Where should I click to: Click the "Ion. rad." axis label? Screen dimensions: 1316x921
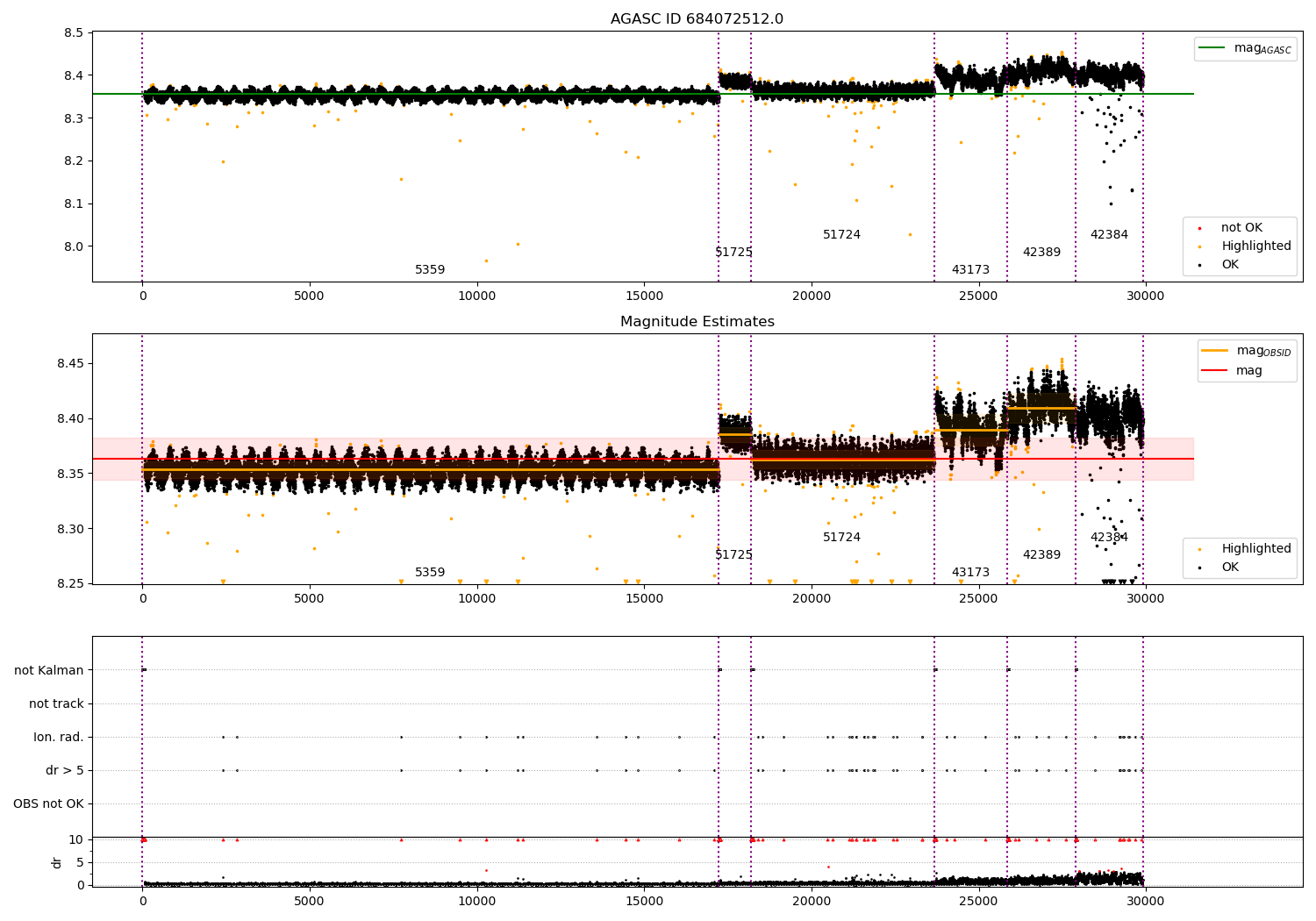coord(59,737)
